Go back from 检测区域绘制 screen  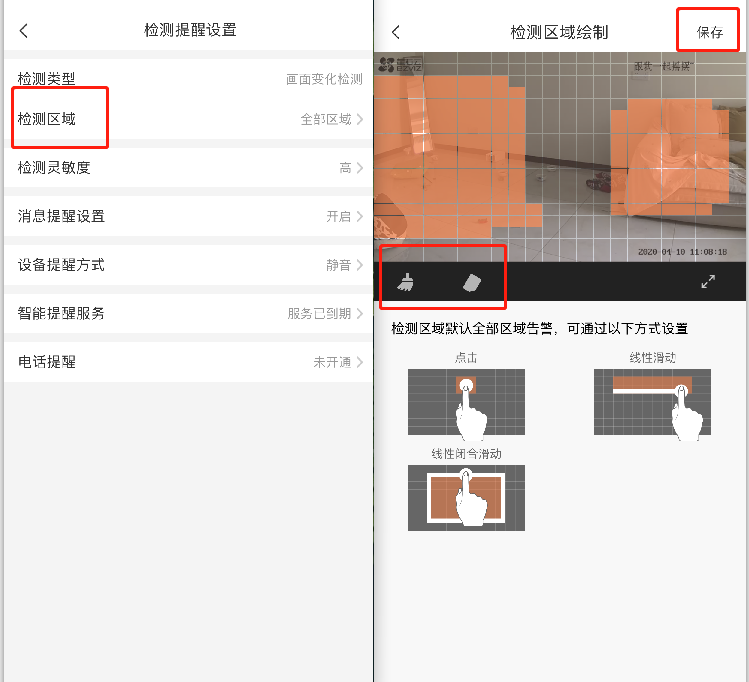[396, 32]
